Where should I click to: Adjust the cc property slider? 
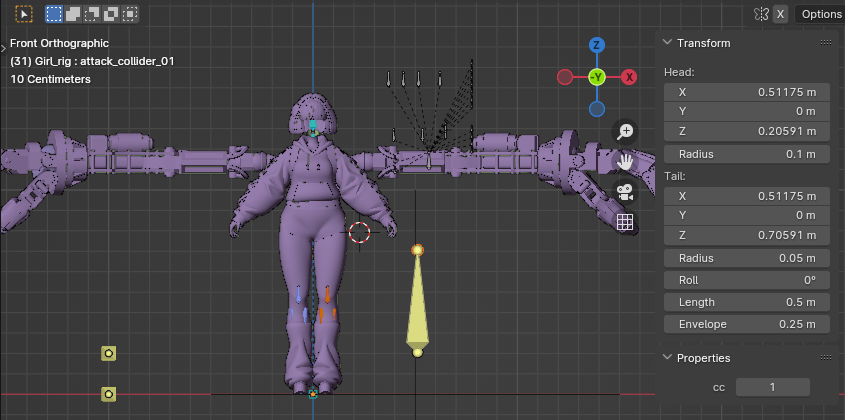[x=772, y=387]
